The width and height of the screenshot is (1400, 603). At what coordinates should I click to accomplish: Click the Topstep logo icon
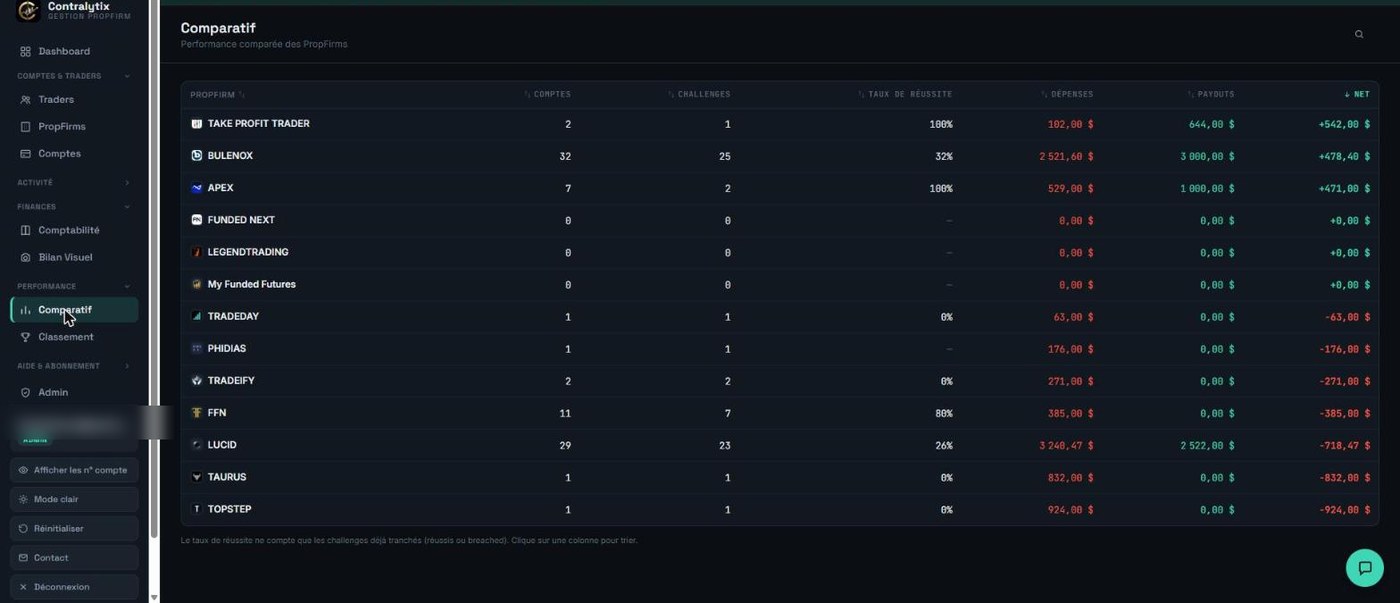point(197,509)
